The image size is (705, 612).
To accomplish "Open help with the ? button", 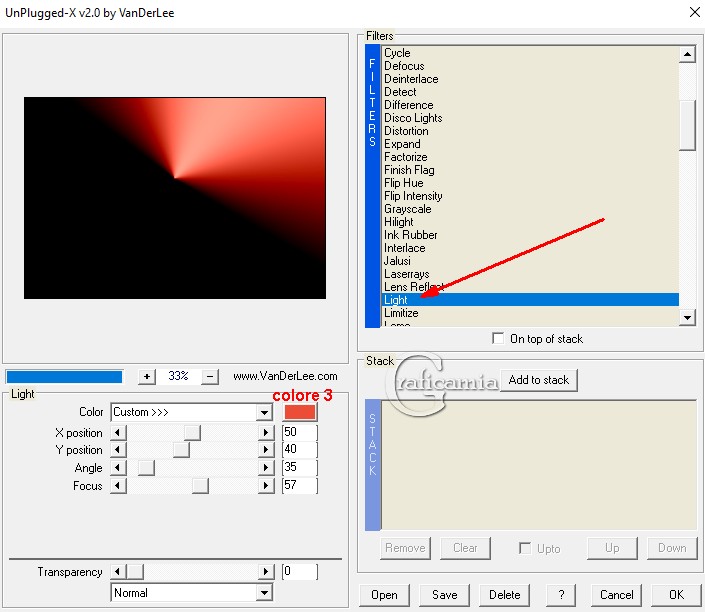I will [561, 595].
